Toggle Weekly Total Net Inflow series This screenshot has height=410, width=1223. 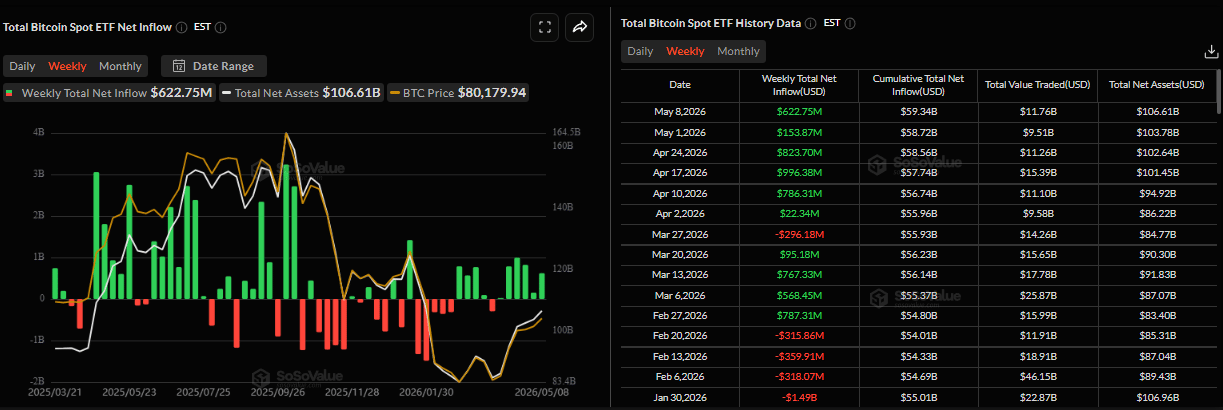pos(109,93)
